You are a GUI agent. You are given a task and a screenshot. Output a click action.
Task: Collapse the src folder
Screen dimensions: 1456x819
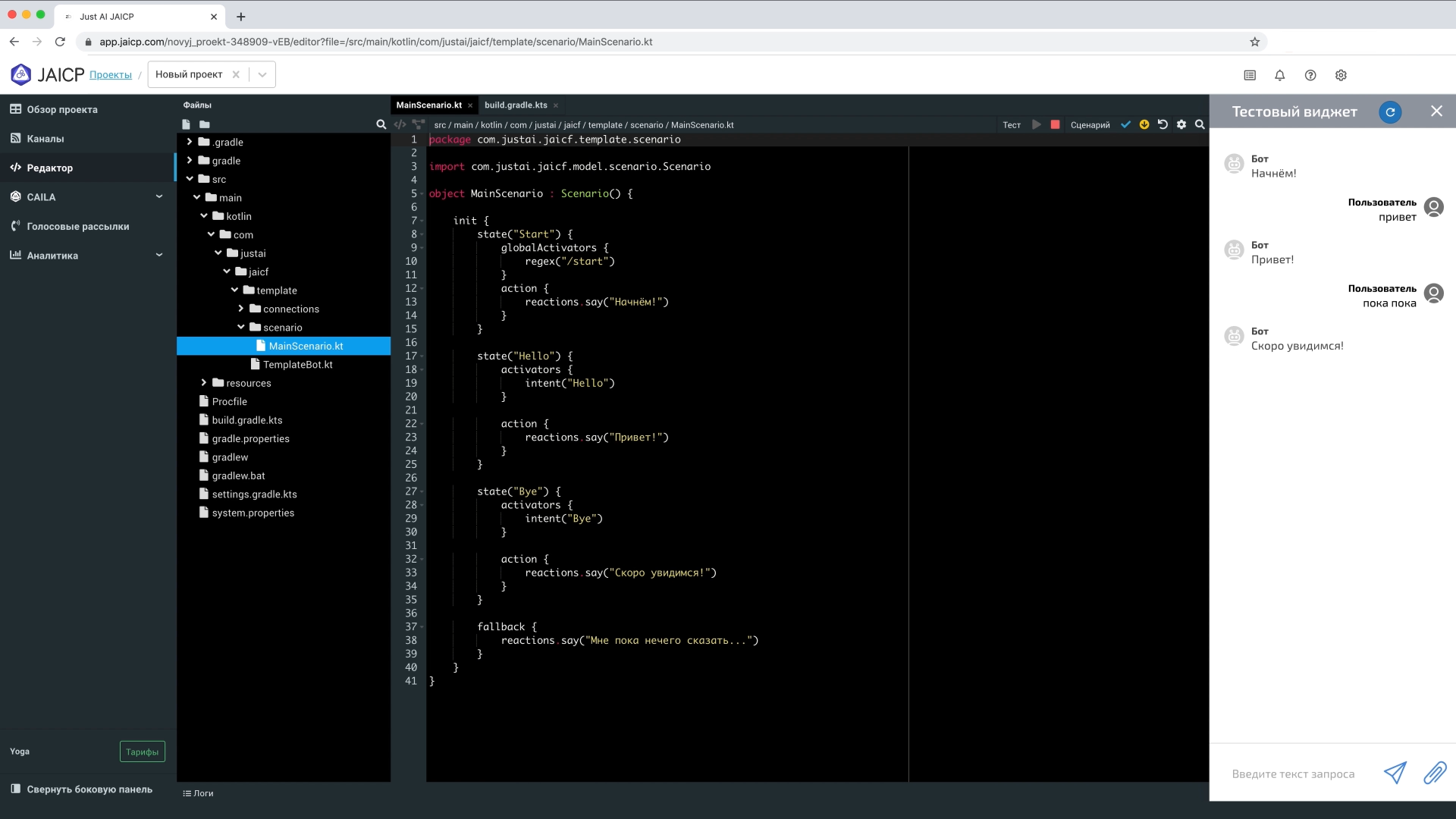point(190,179)
